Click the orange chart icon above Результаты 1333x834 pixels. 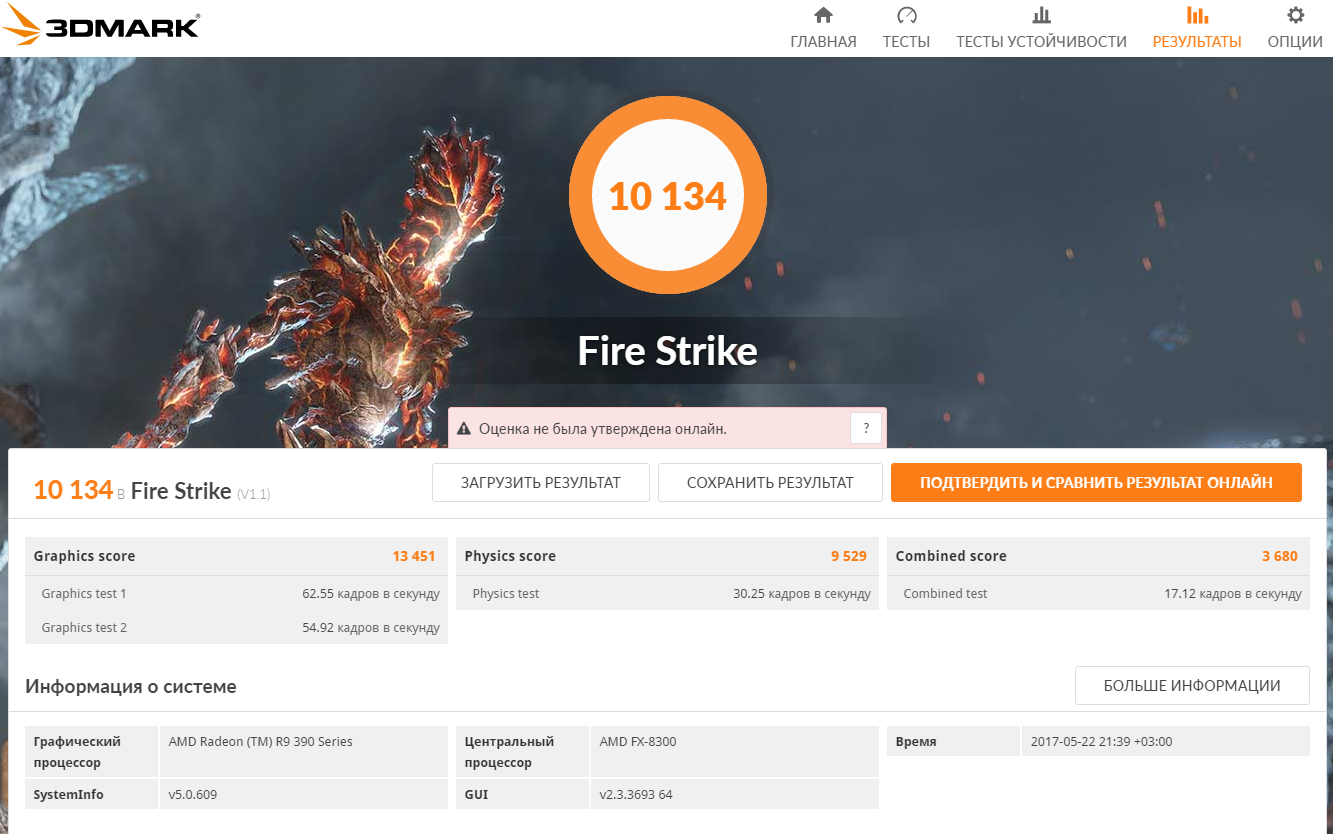click(1197, 15)
